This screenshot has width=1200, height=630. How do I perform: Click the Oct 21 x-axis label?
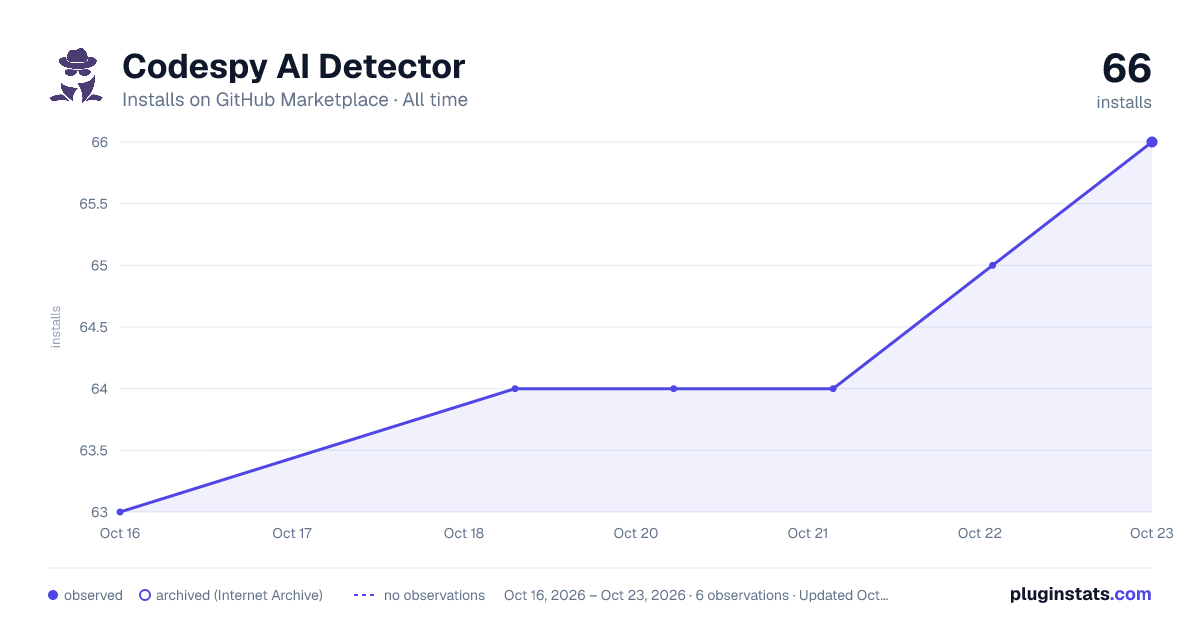coord(808,533)
